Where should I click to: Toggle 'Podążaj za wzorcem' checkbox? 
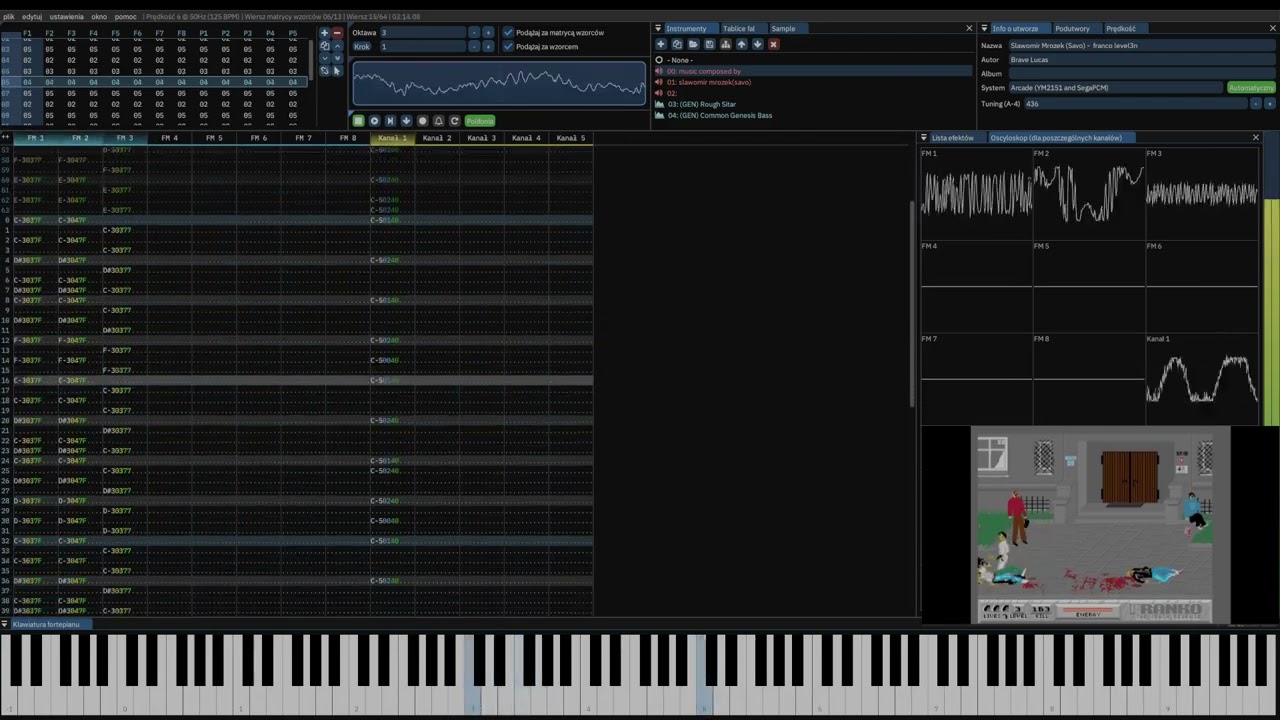pos(508,46)
